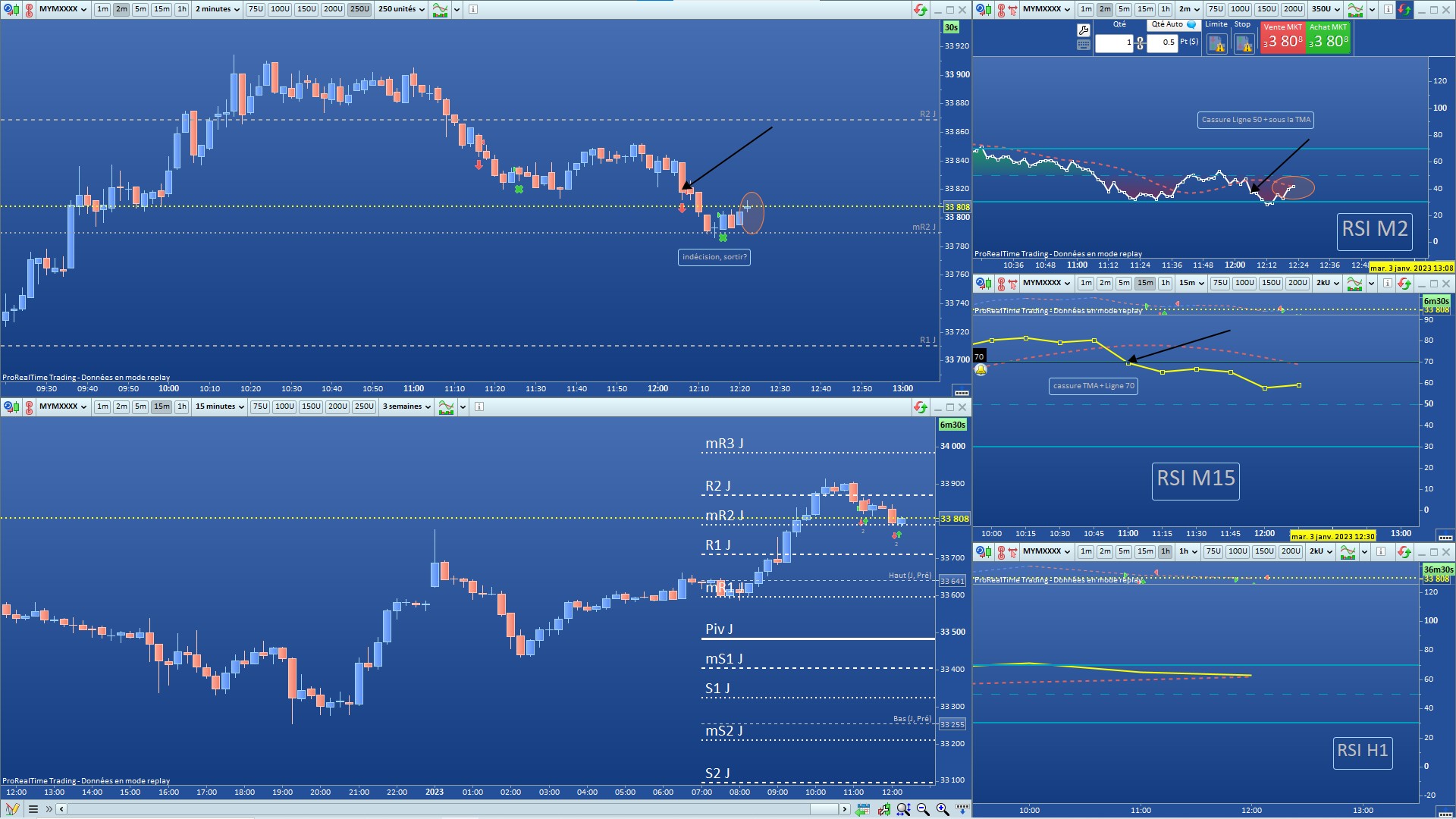This screenshot has height=819, width=1456.
Task: Click the keyboard shortcuts icon in order panel
Action: pos(1084,45)
